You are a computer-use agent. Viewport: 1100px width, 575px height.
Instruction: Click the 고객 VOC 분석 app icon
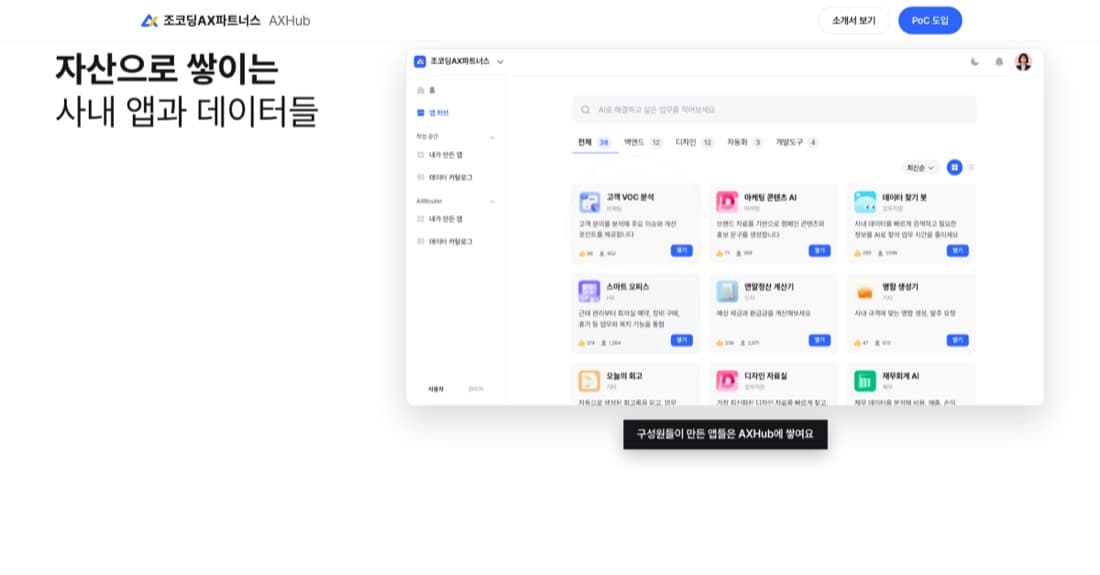pyautogui.click(x=589, y=202)
